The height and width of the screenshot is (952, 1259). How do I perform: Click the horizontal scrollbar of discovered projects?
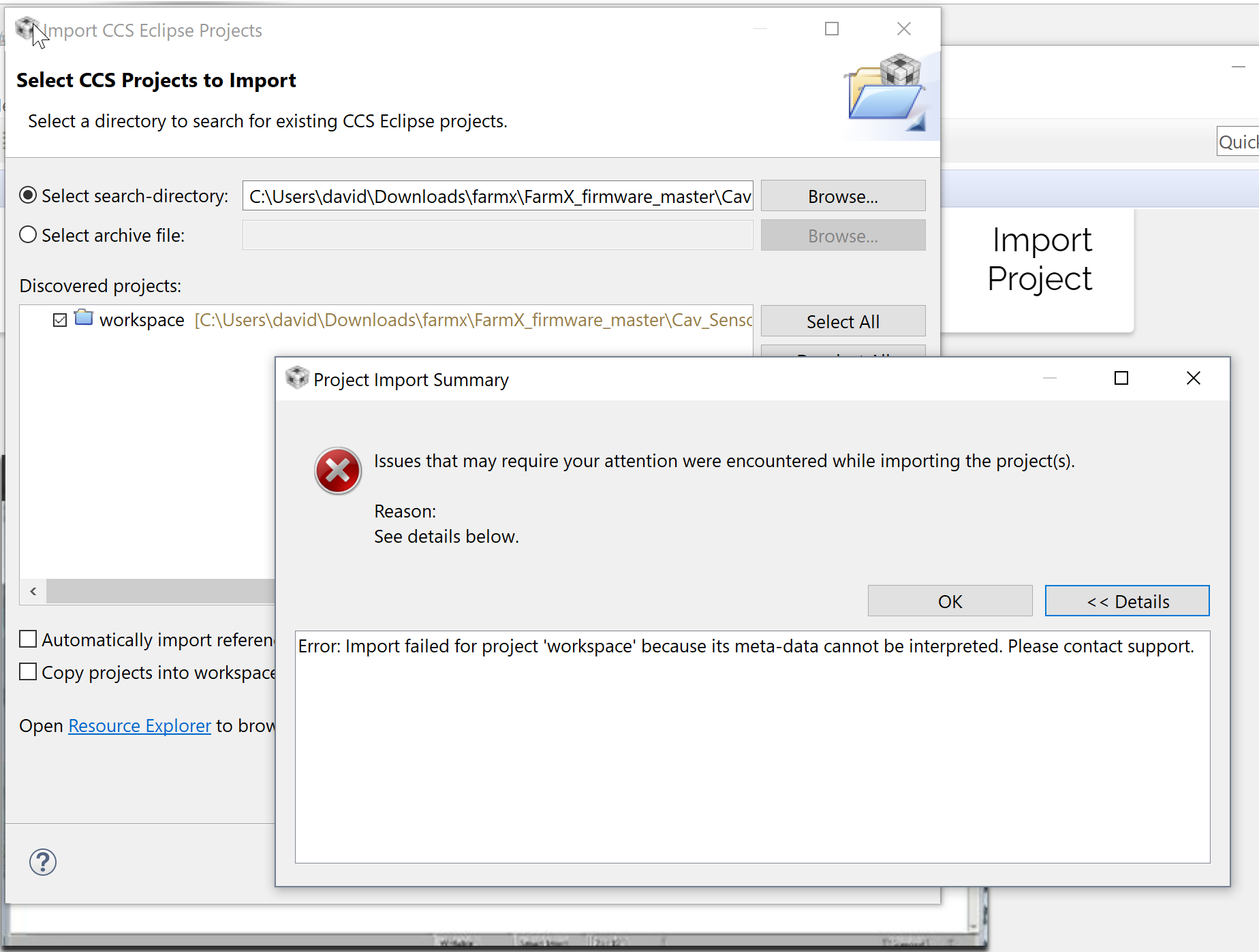(x=161, y=591)
